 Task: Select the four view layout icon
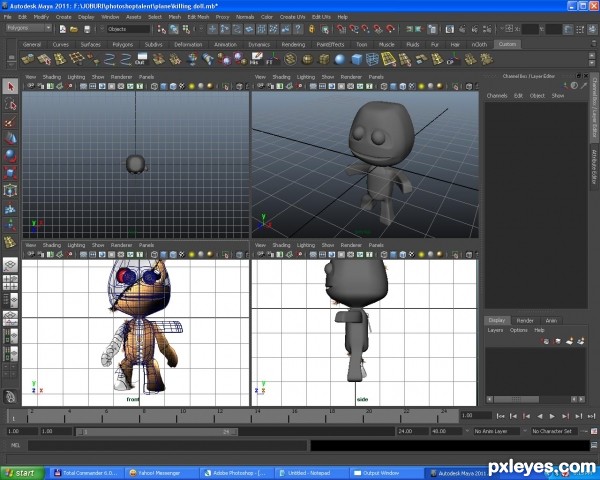(10, 283)
